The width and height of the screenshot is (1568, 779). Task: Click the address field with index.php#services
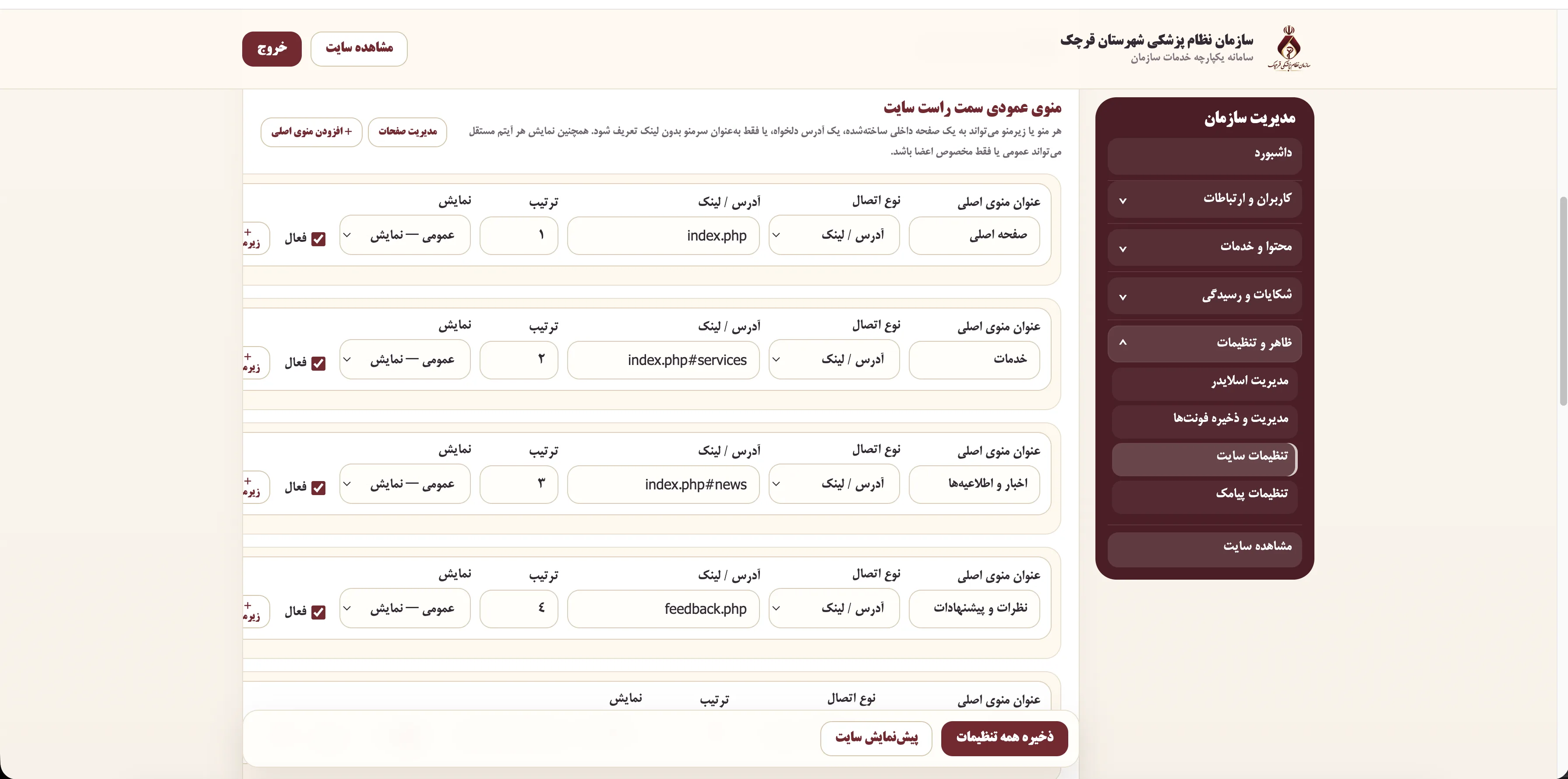[664, 359]
